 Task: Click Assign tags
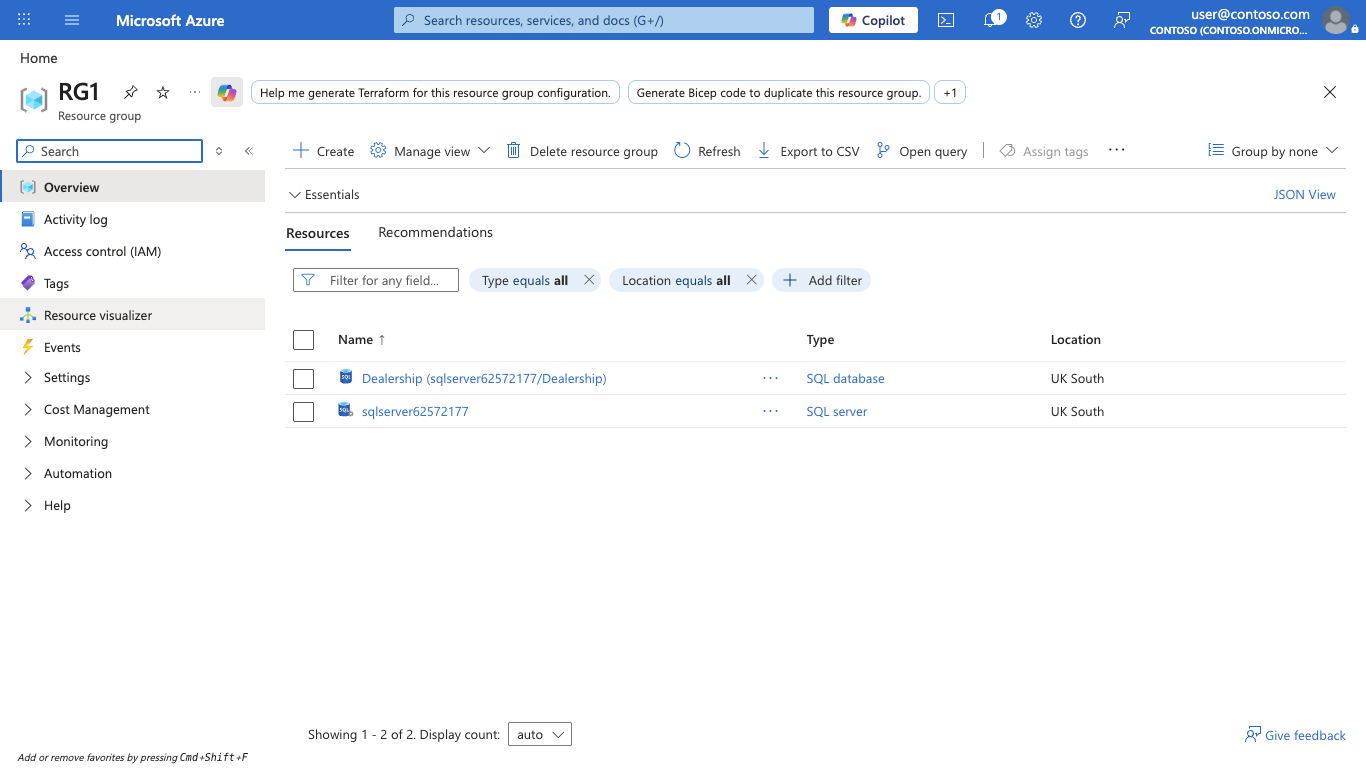click(x=1044, y=151)
